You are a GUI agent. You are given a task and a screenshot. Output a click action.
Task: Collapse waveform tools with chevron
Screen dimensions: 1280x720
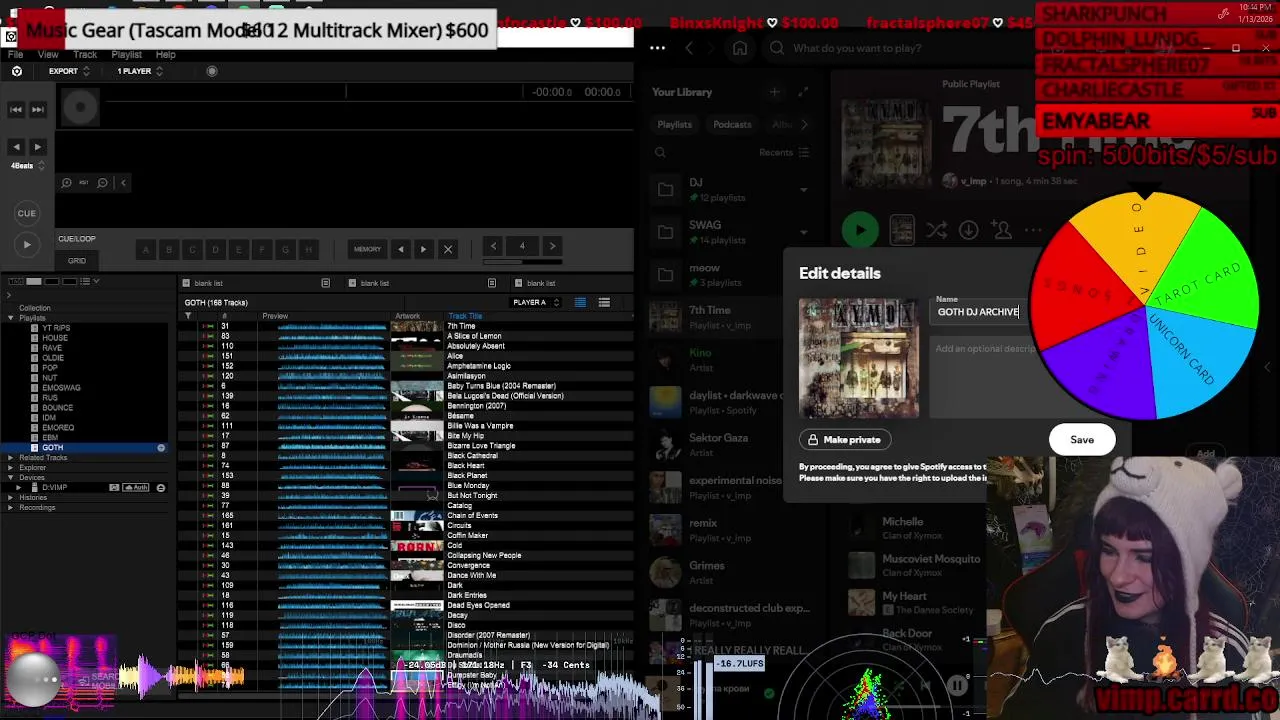tap(123, 182)
